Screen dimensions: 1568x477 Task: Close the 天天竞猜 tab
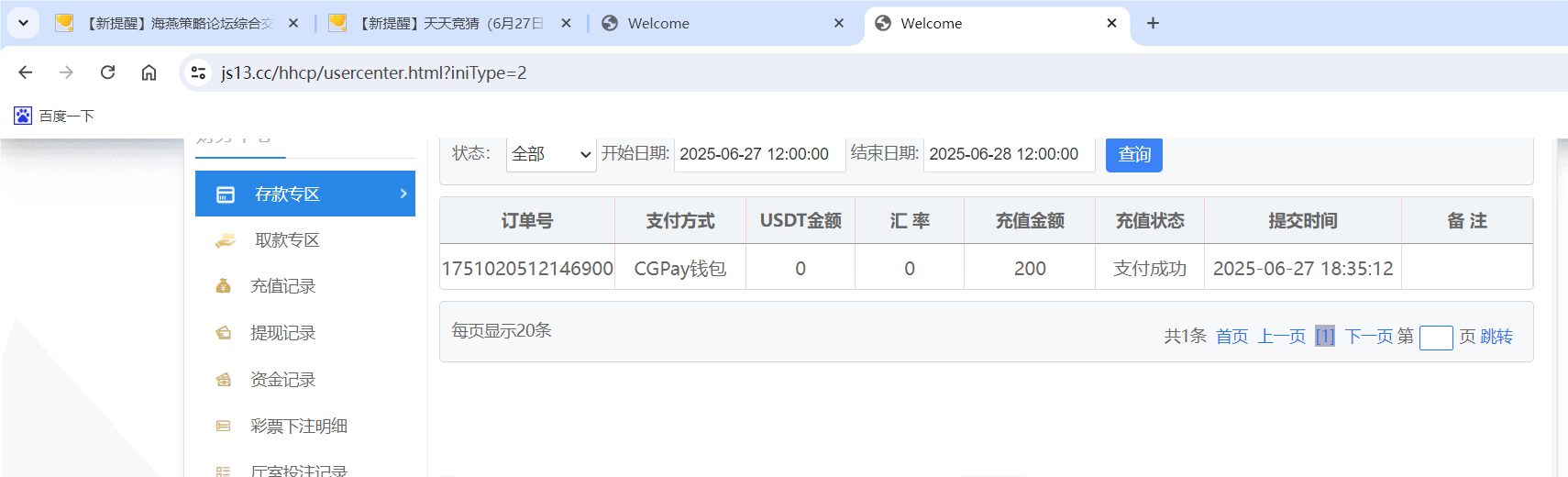pyautogui.click(x=567, y=23)
